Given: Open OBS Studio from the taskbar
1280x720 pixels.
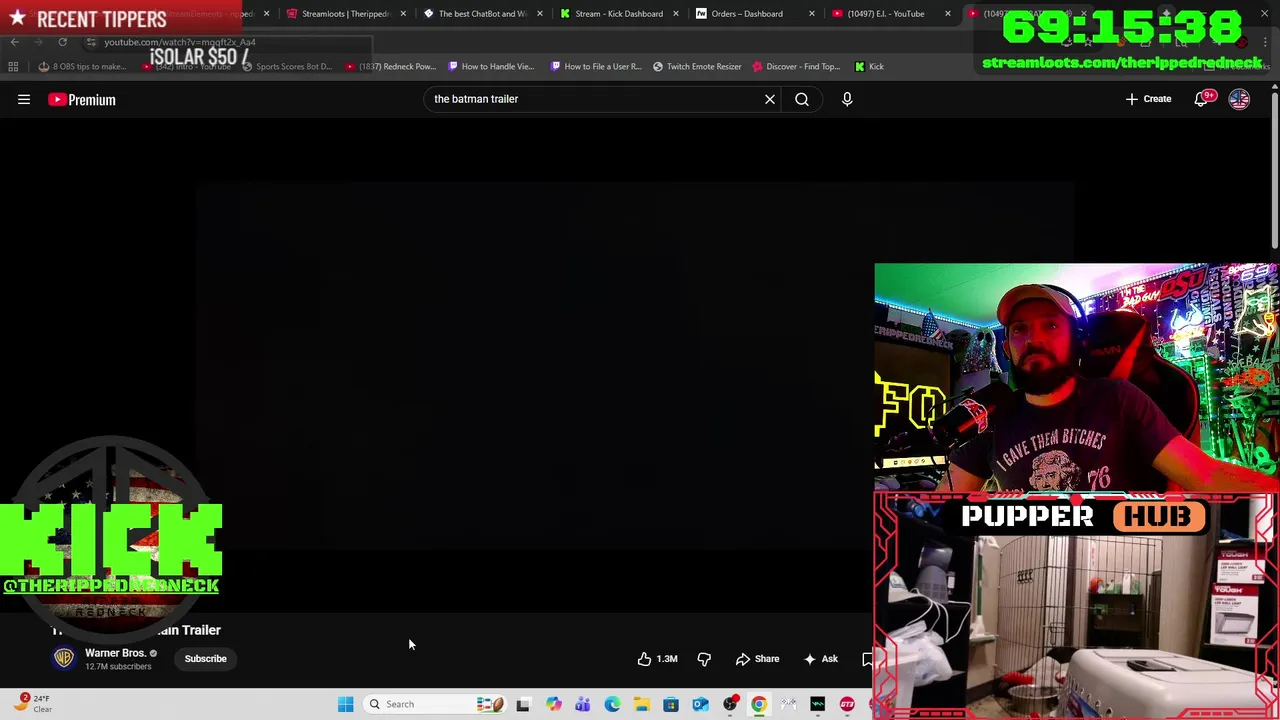Looking at the screenshot, I should point(730,704).
